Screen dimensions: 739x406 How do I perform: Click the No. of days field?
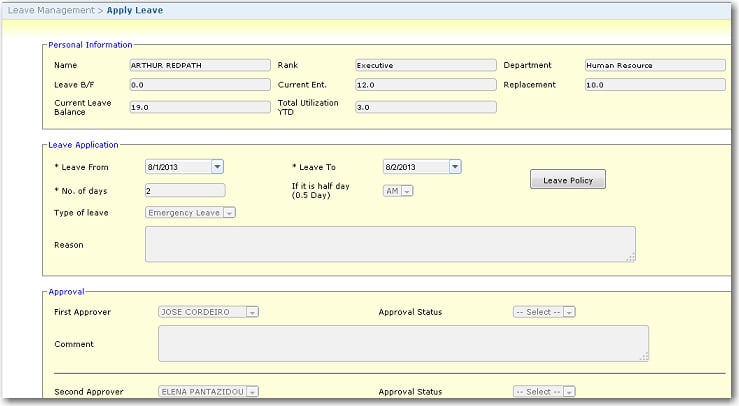(185, 190)
